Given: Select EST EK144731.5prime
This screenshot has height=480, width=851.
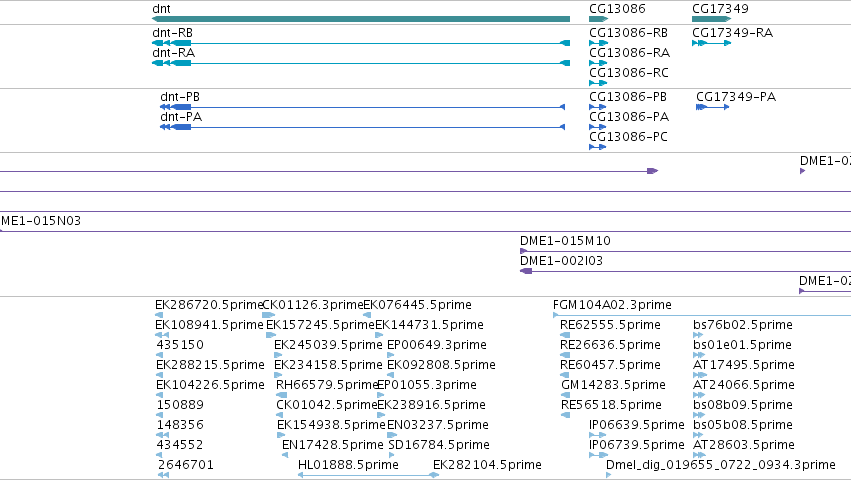Looking at the screenshot, I should click(x=429, y=325).
